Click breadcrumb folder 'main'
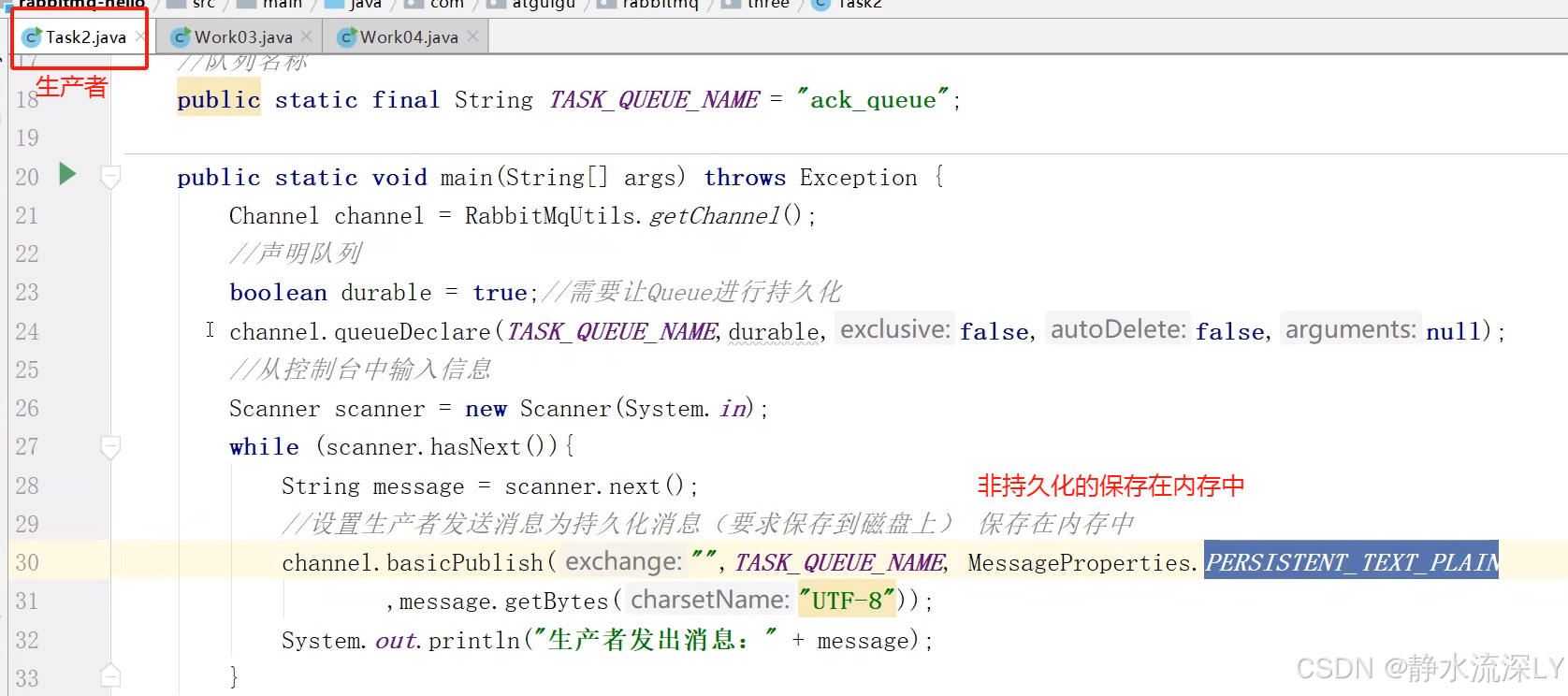 pyautogui.click(x=270, y=4)
